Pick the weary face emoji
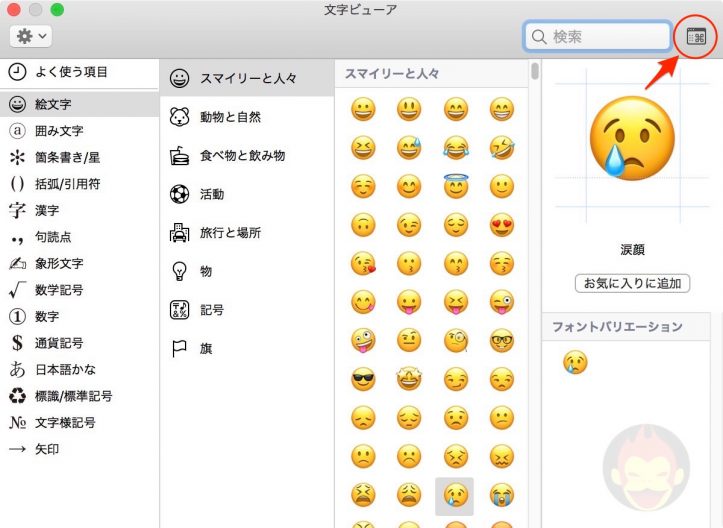 pyautogui.click(x=409, y=495)
